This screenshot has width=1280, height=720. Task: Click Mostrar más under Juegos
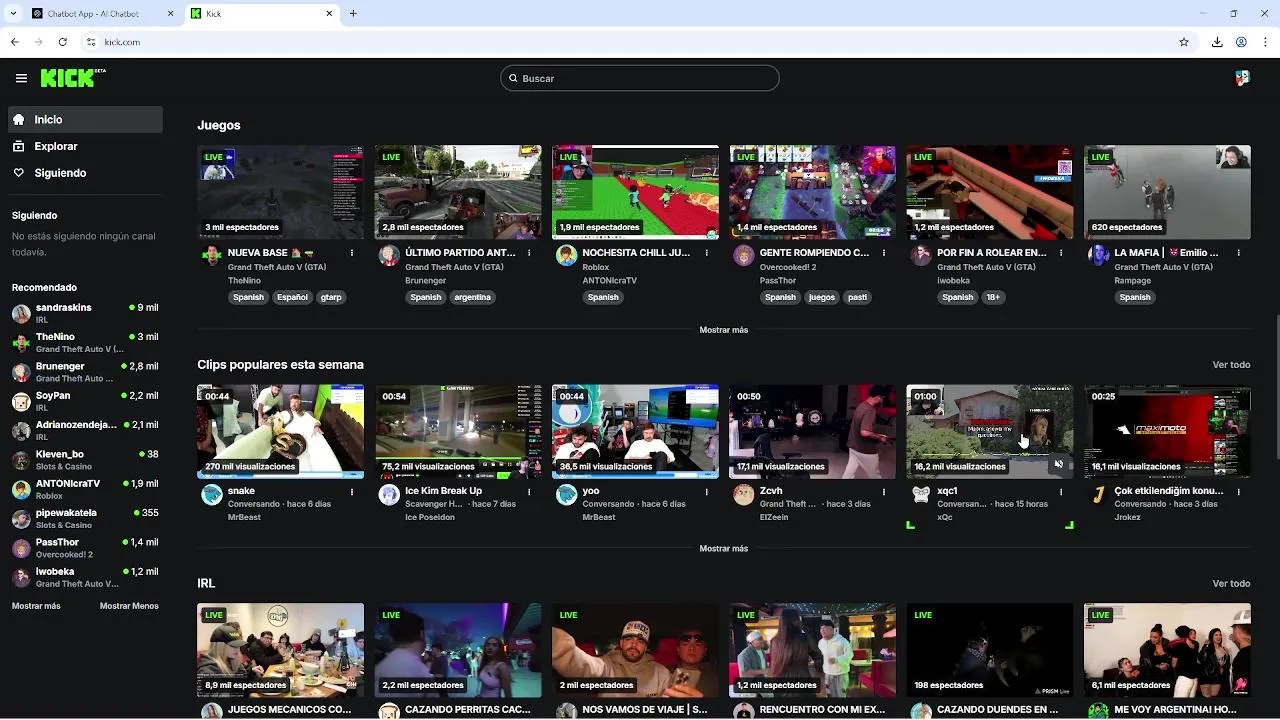724,330
